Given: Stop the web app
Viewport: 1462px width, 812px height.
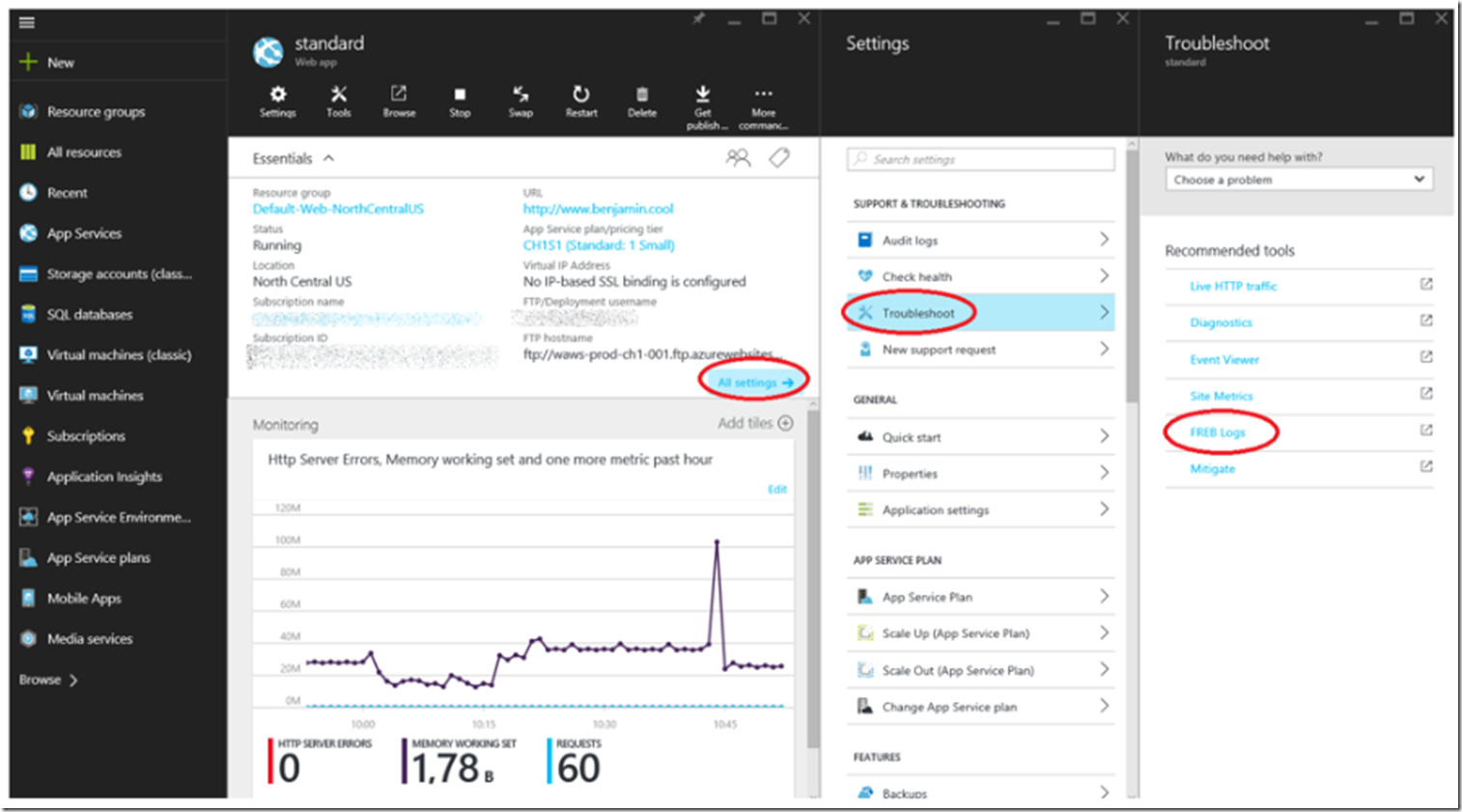Looking at the screenshot, I should tap(460, 94).
